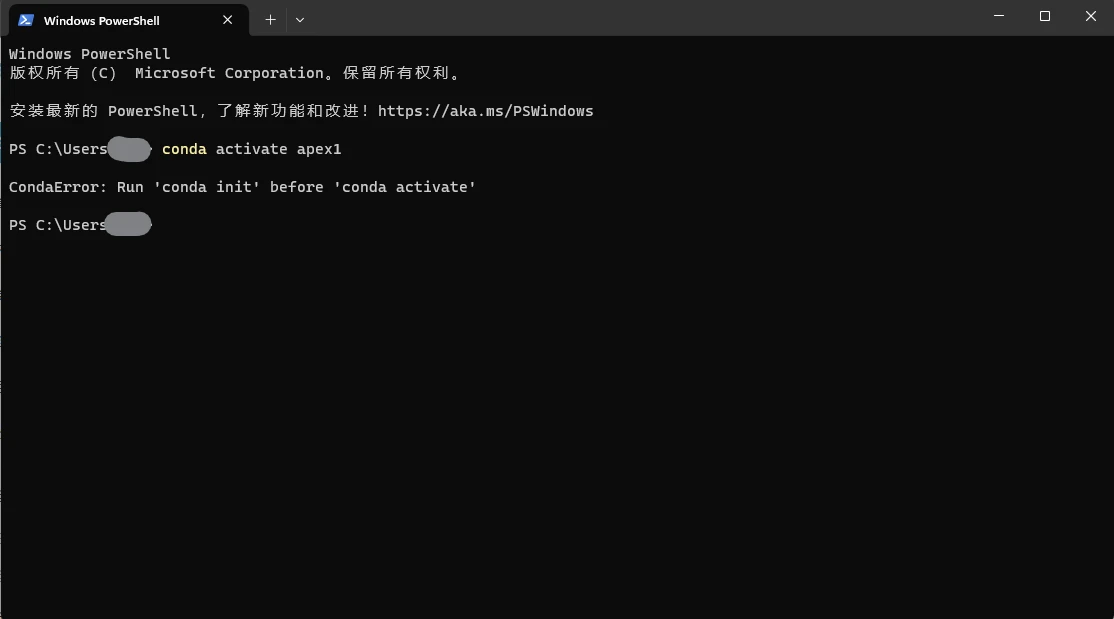Viewport: 1114px width, 619px height.
Task: Open the new tab profile dropdown arrow
Action: pos(300,20)
